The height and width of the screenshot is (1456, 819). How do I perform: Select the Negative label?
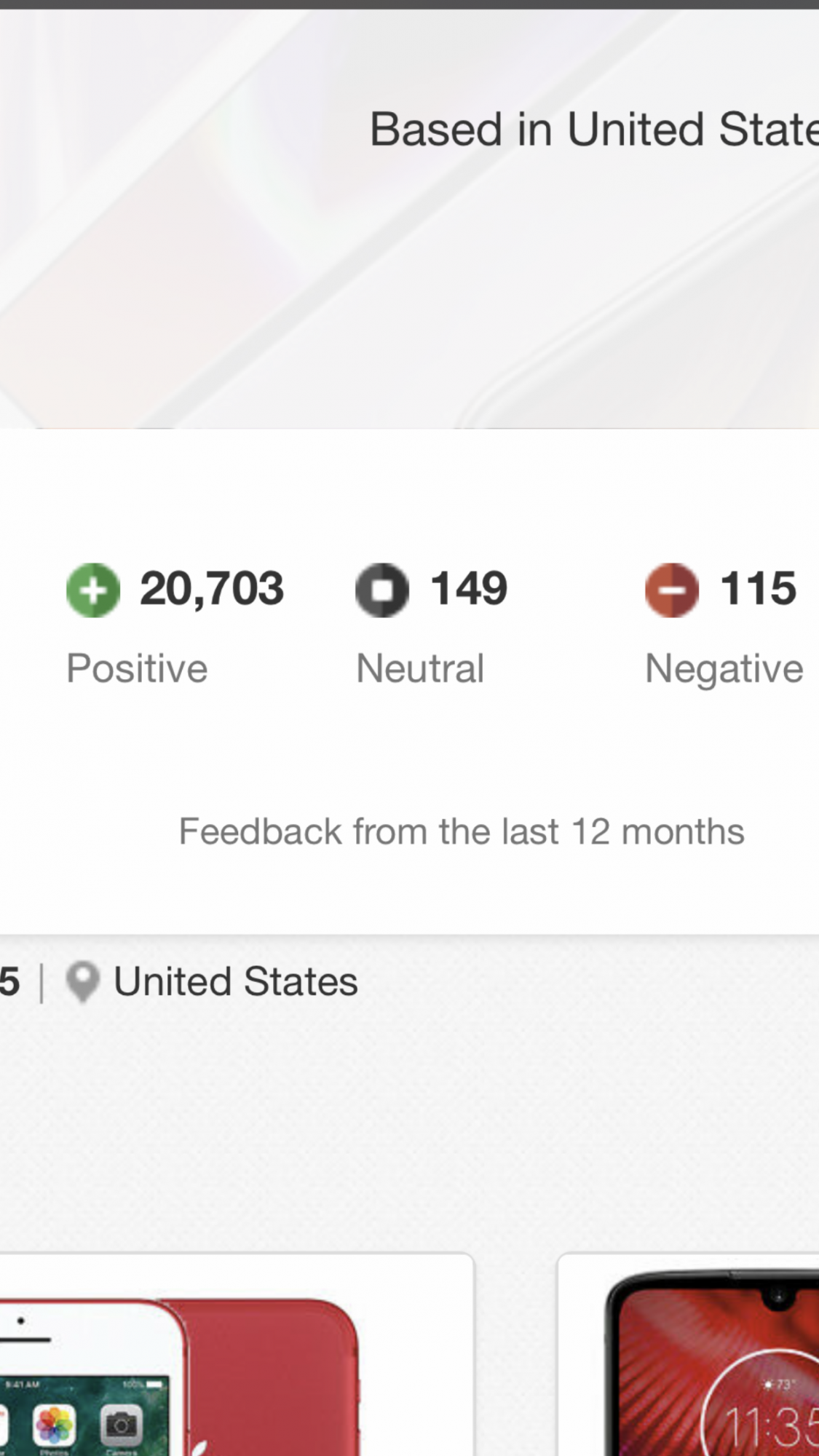(x=724, y=670)
